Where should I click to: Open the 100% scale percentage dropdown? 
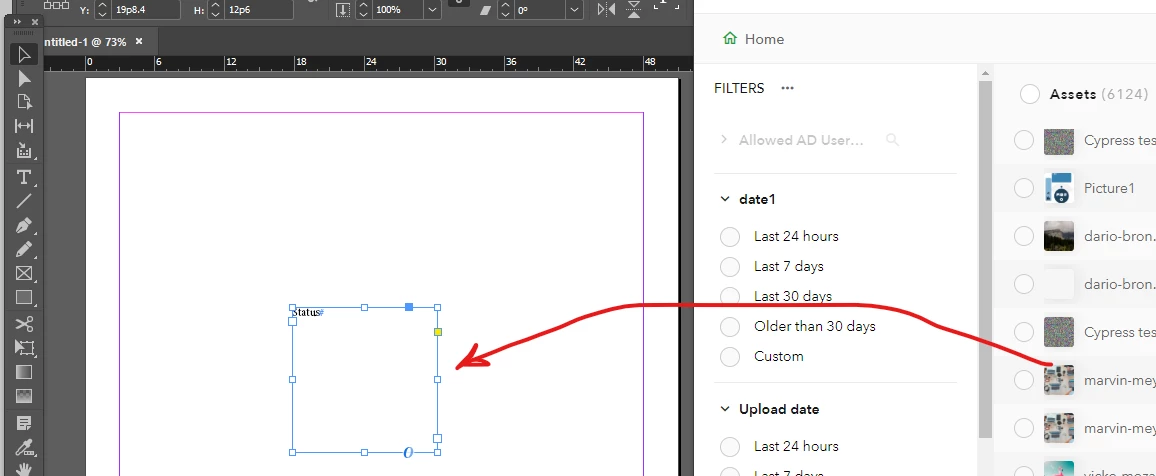pos(432,10)
